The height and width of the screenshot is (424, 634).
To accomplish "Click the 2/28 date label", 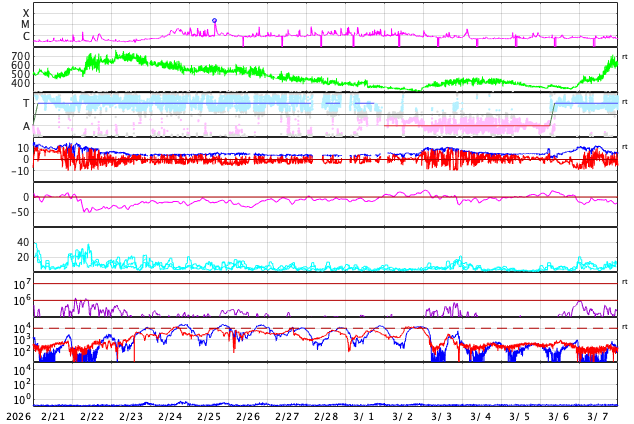I will (x=326, y=416).
